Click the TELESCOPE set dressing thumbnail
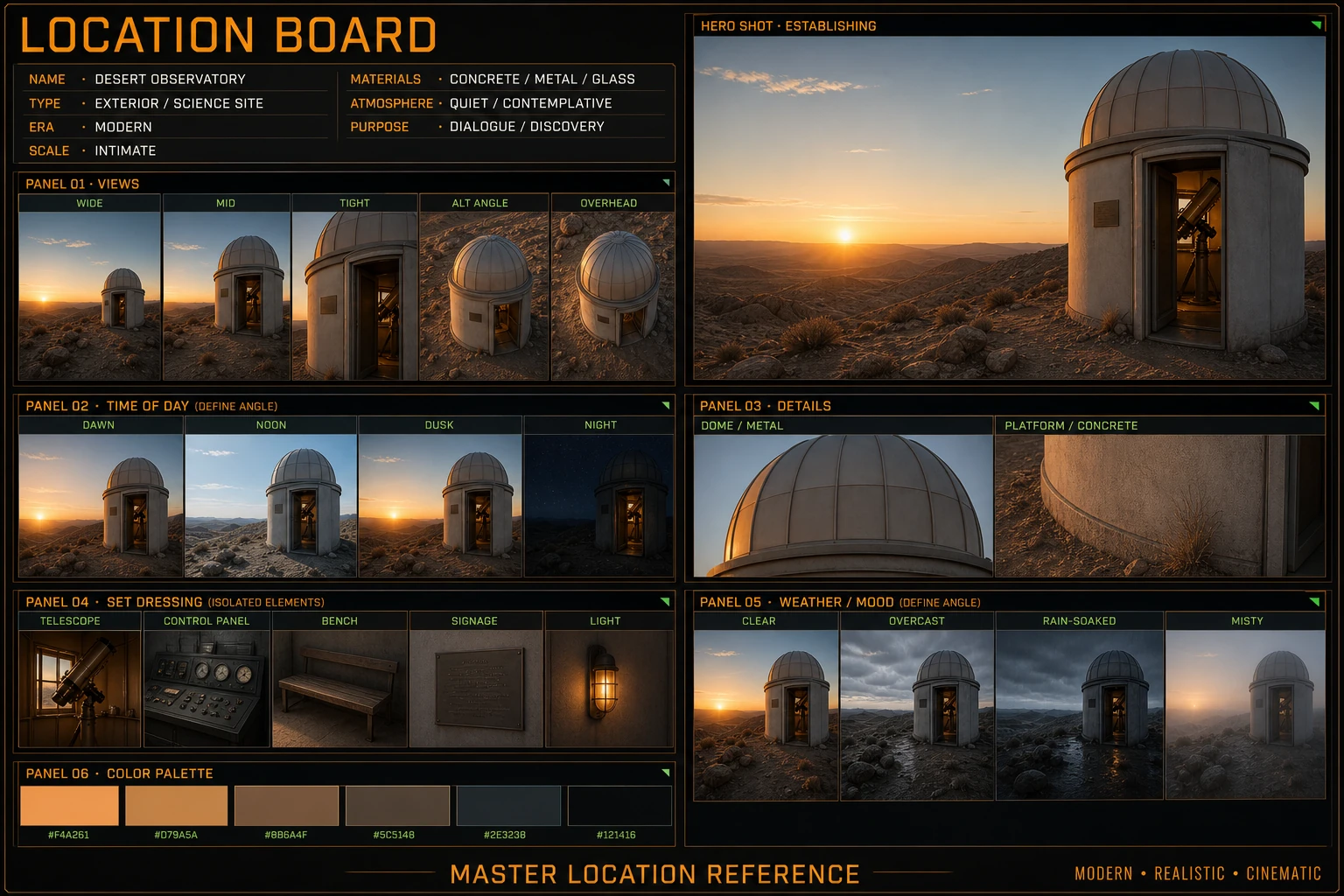Screen dimensions: 1344x896 [80, 689]
